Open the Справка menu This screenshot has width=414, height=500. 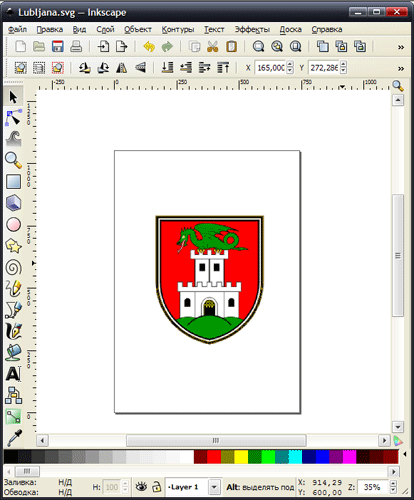tap(327, 29)
